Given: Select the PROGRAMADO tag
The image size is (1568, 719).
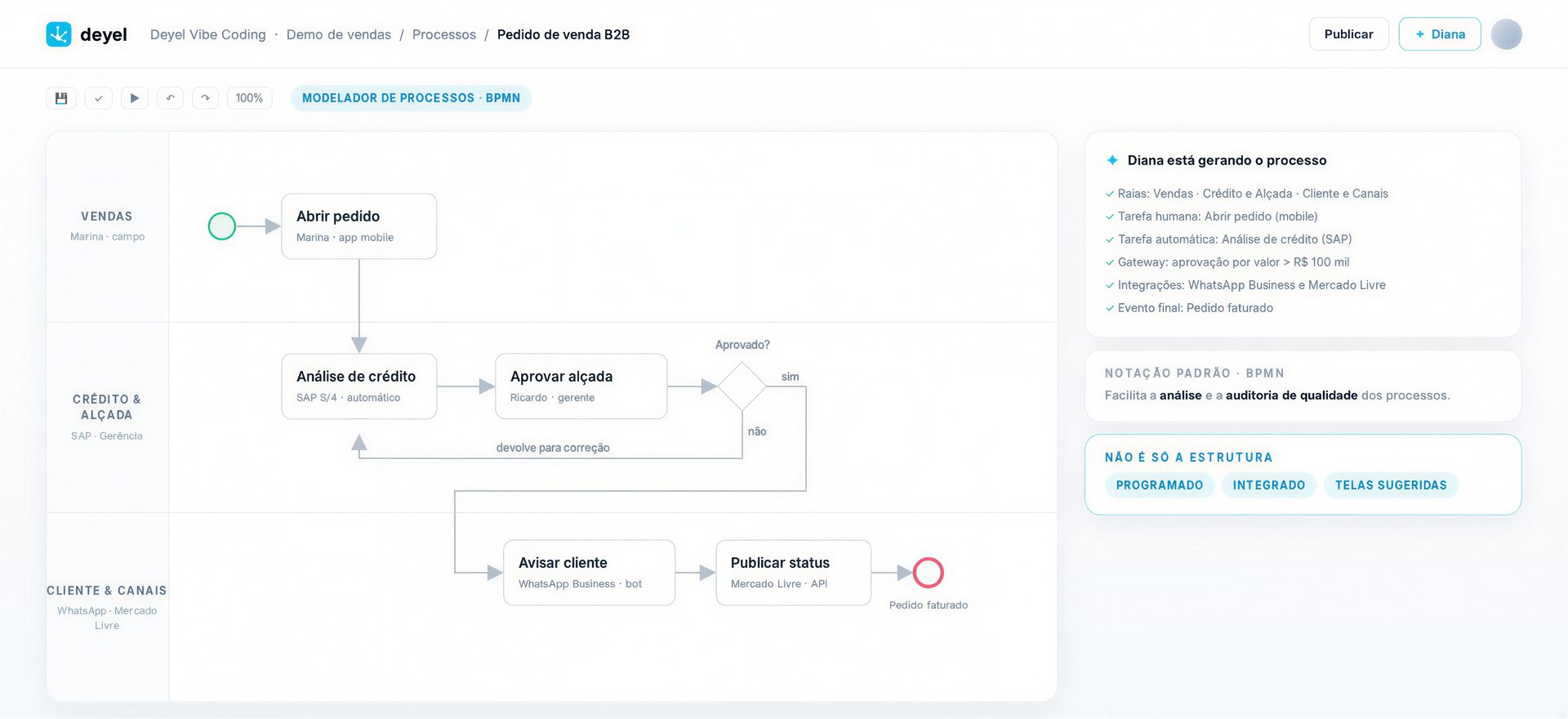Looking at the screenshot, I should coord(1160,485).
